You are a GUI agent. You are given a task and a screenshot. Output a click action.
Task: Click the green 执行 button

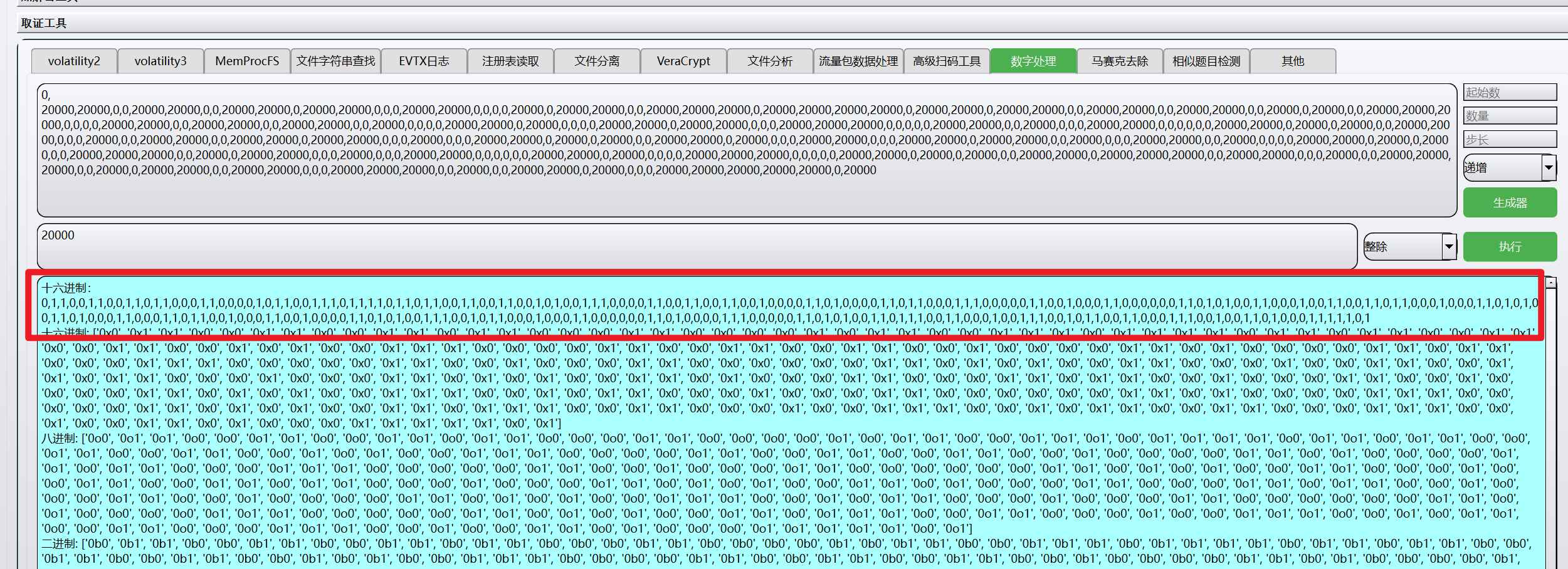pyautogui.click(x=1509, y=246)
